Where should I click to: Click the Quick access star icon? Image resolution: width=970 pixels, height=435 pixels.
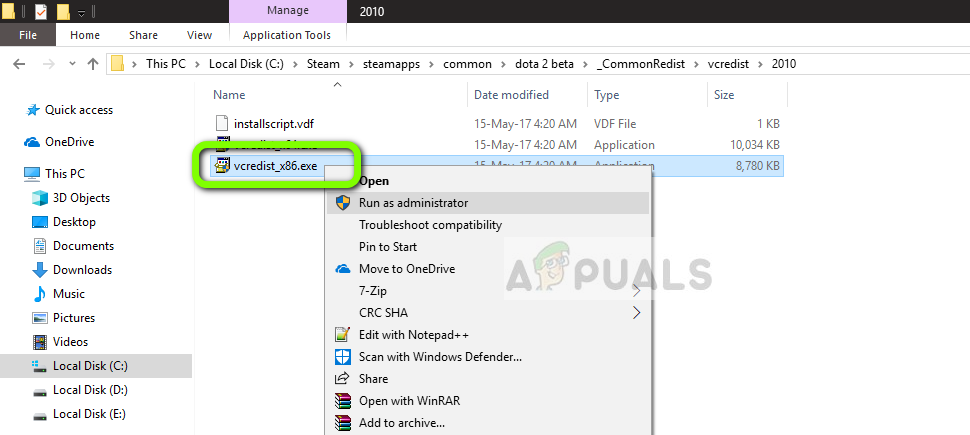(32, 110)
